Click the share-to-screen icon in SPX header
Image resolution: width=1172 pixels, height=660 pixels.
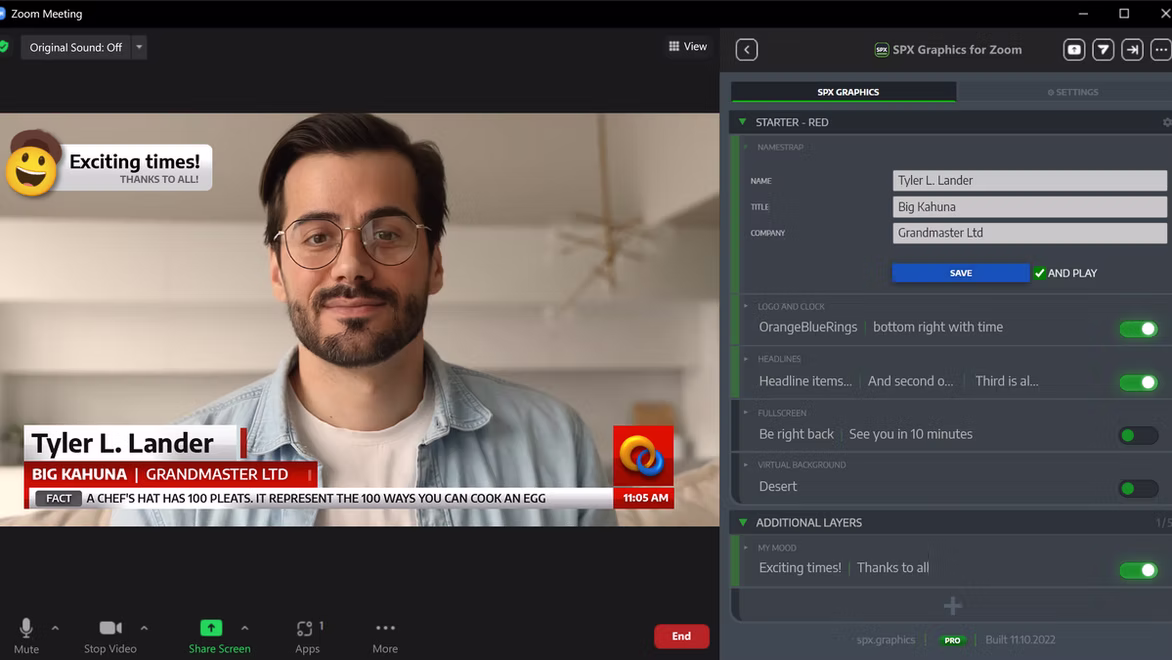click(x=1074, y=49)
